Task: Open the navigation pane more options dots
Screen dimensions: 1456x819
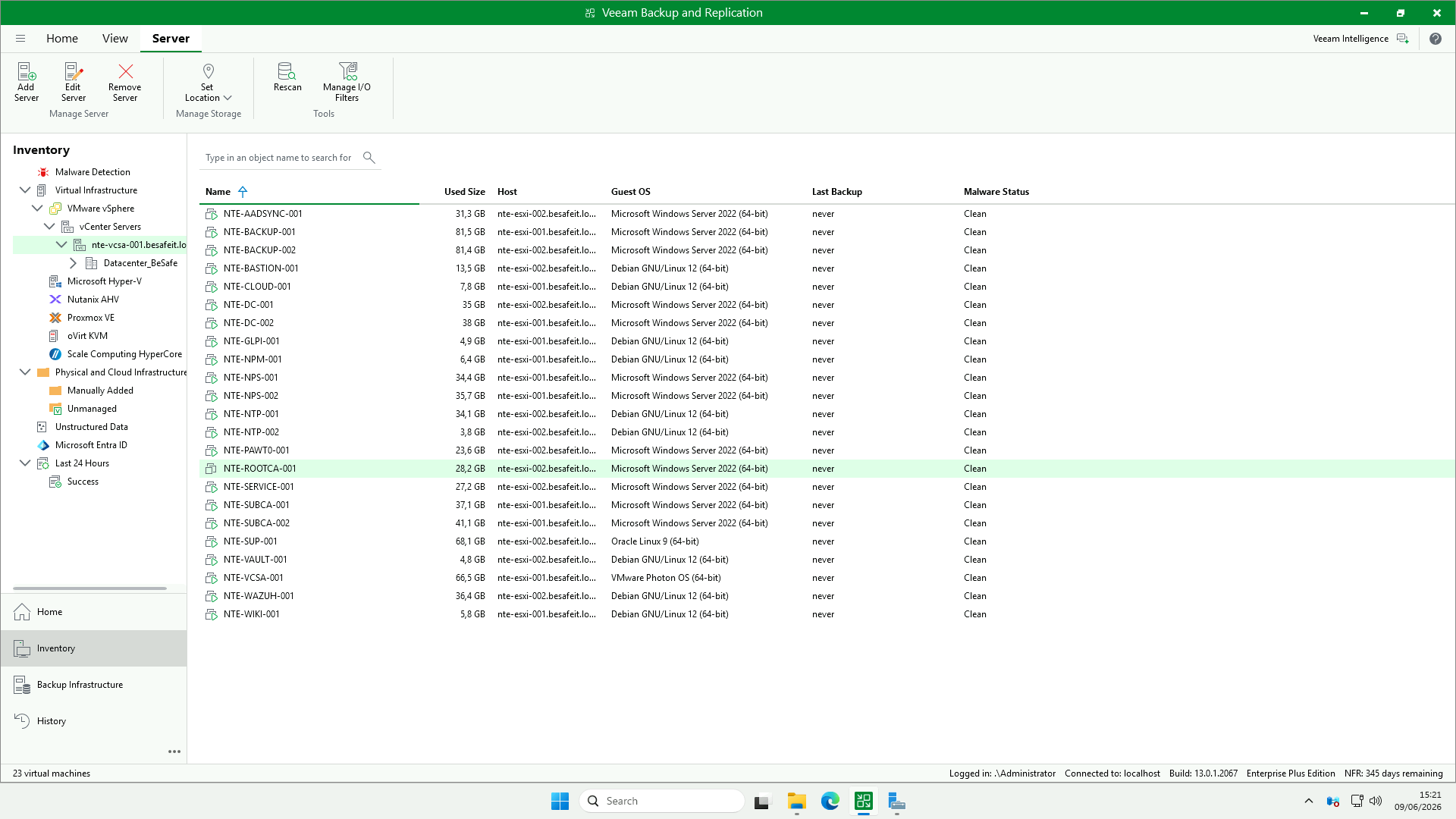Action: 174,752
